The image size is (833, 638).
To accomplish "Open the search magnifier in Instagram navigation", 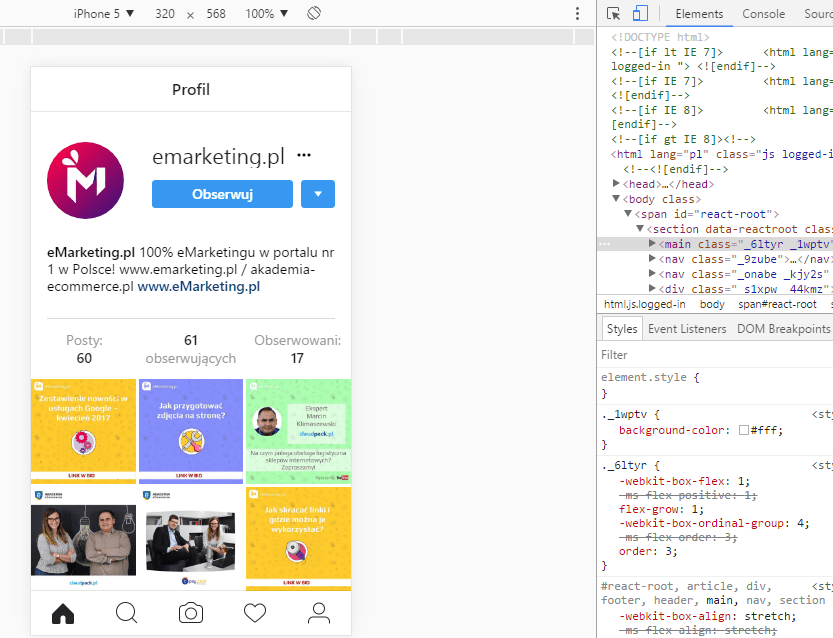I will (x=126, y=613).
